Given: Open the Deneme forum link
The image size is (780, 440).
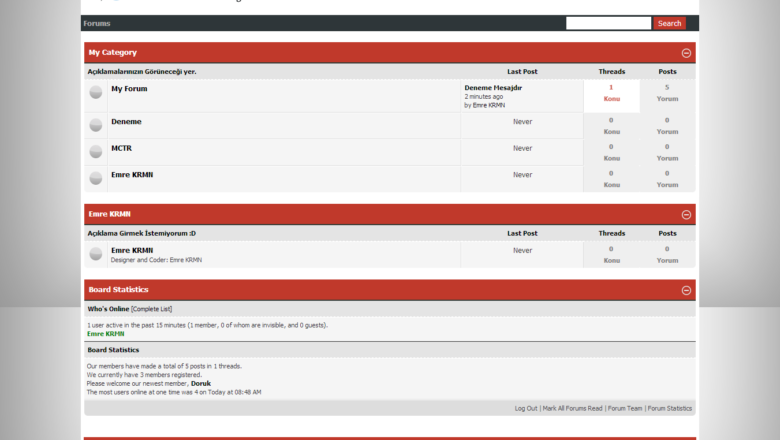Looking at the screenshot, I should click(126, 122).
